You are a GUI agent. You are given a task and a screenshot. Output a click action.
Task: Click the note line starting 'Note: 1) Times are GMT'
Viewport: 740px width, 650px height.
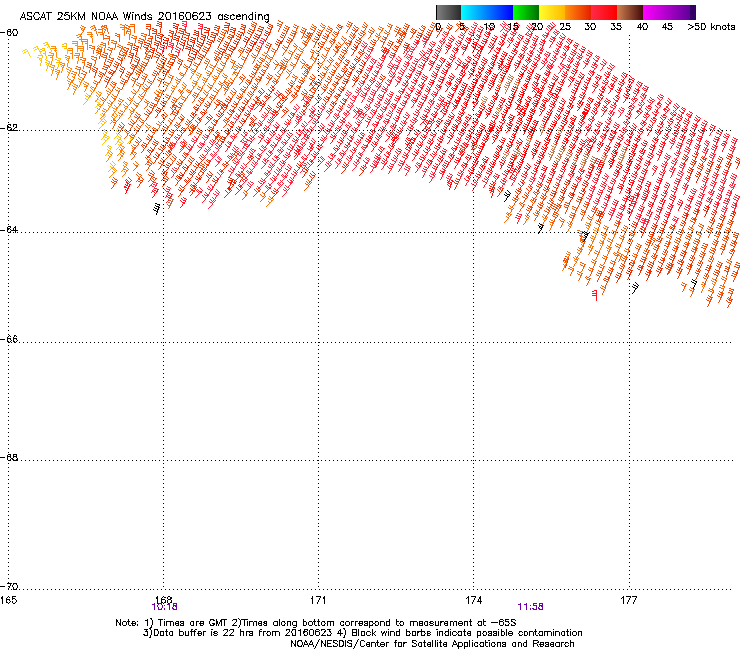pyautogui.click(x=316, y=623)
